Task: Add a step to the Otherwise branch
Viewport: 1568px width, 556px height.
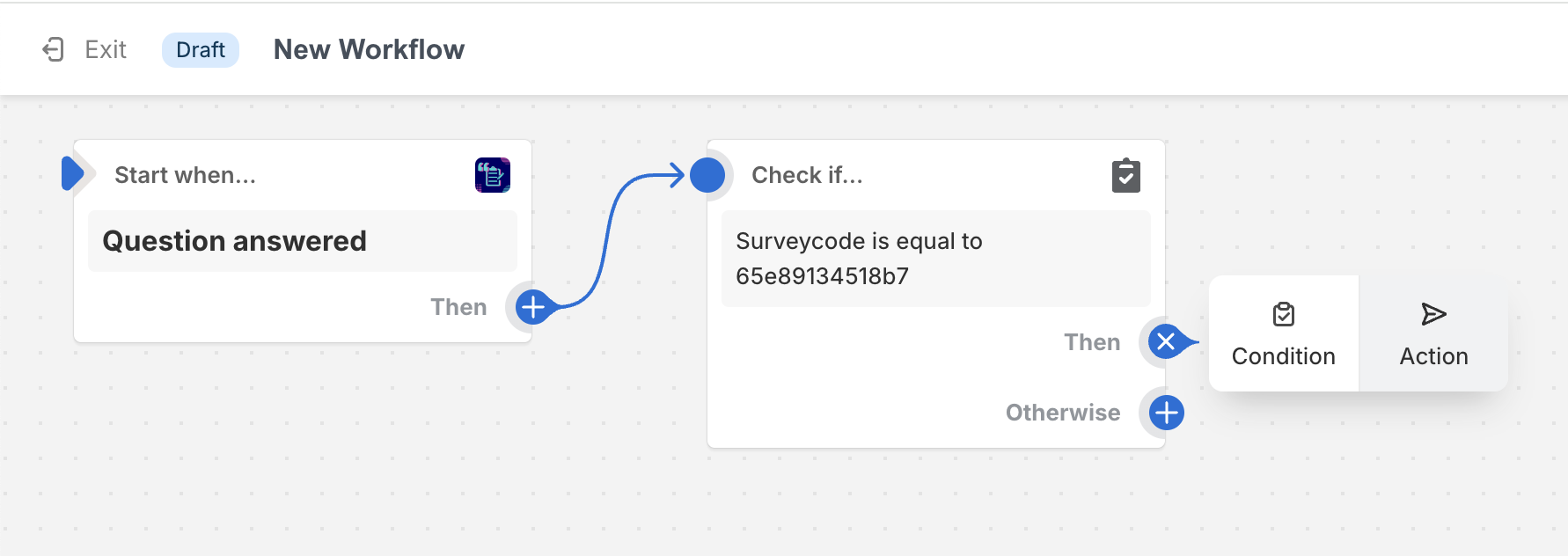Action: 1167,413
